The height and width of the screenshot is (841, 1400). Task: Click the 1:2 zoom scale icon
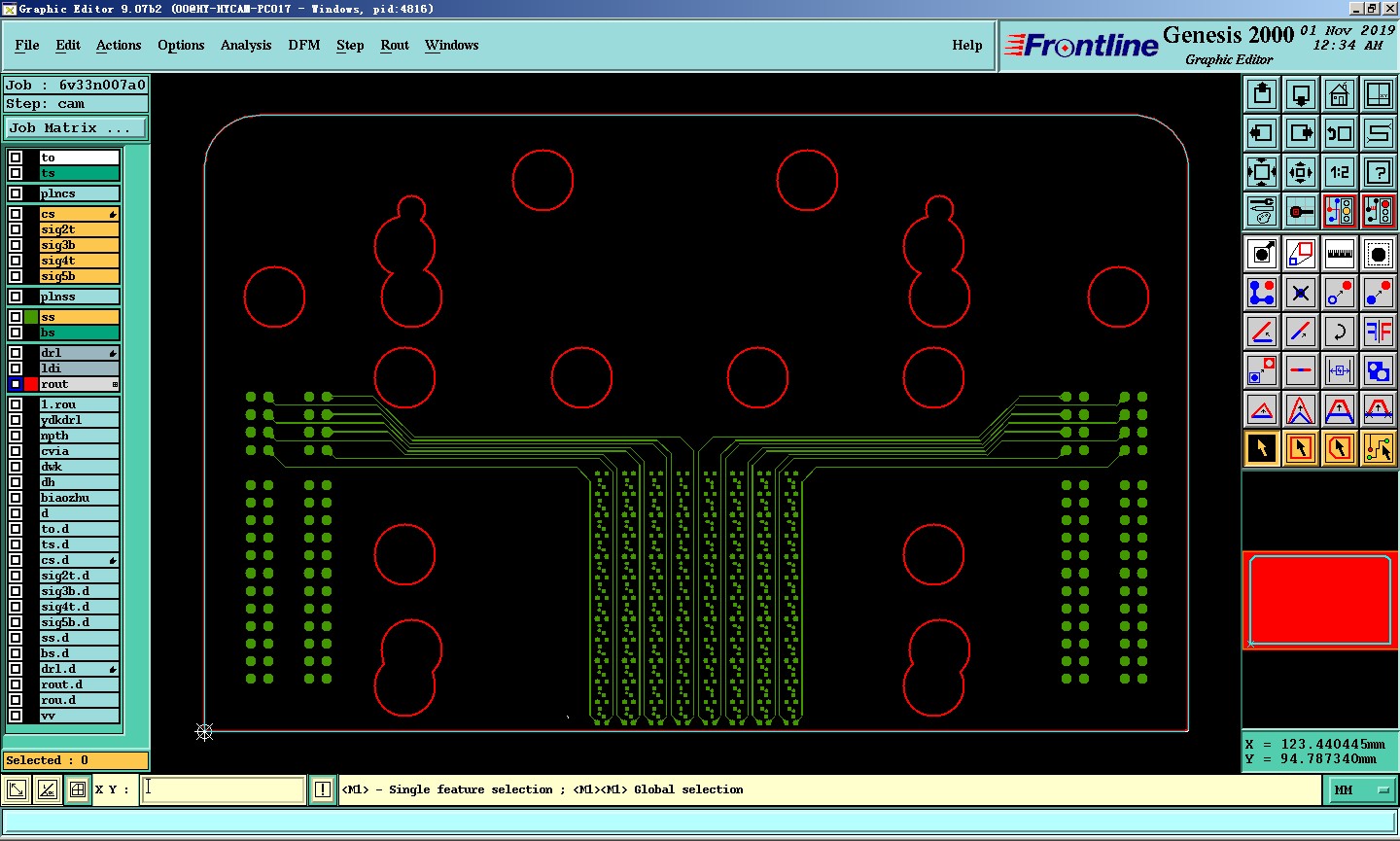click(x=1340, y=172)
